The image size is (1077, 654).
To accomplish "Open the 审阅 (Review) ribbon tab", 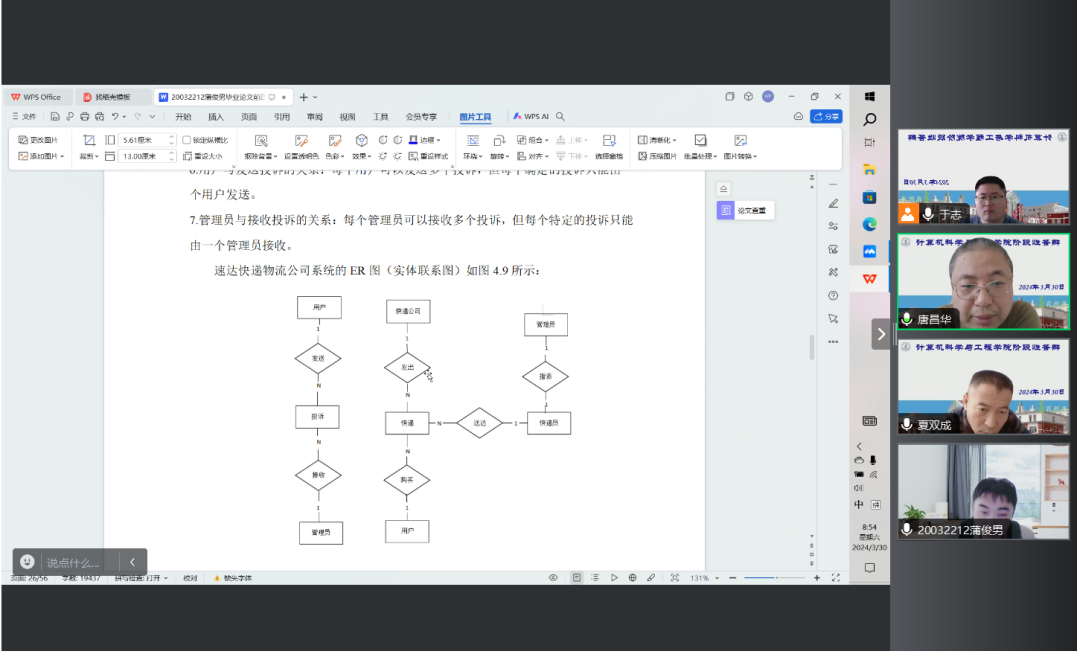I will (x=315, y=117).
